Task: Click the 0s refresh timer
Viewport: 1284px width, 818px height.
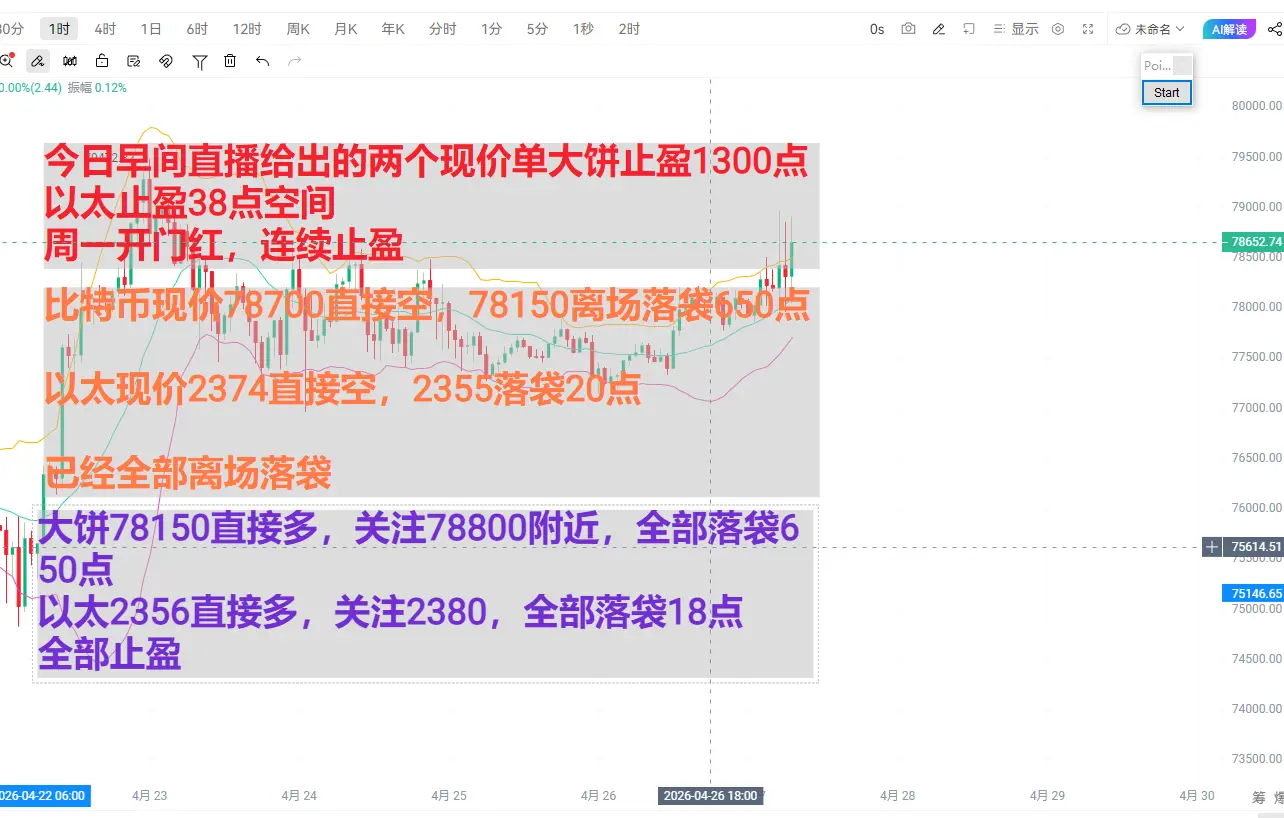Action: point(877,29)
